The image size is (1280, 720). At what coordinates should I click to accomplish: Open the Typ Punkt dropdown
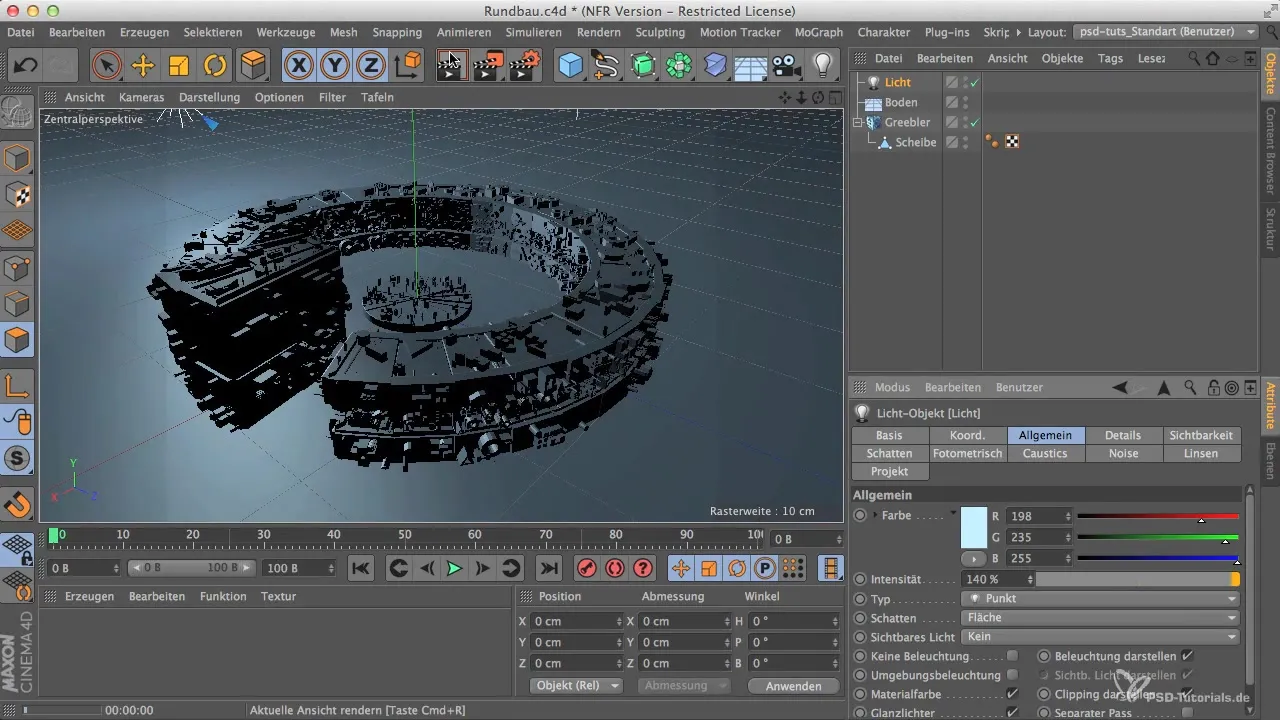pyautogui.click(x=1100, y=598)
